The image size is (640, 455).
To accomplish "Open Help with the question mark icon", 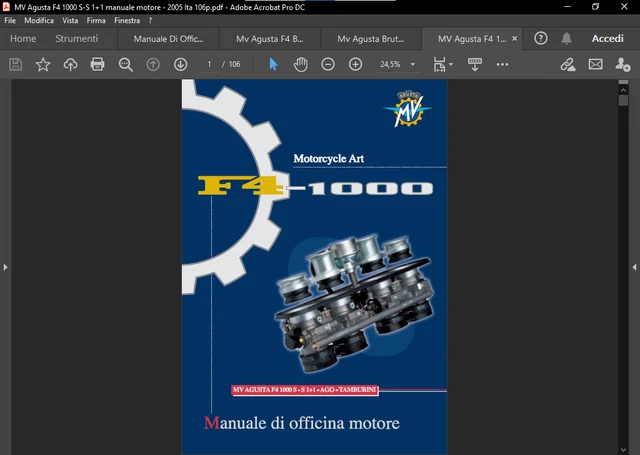I will (541, 39).
